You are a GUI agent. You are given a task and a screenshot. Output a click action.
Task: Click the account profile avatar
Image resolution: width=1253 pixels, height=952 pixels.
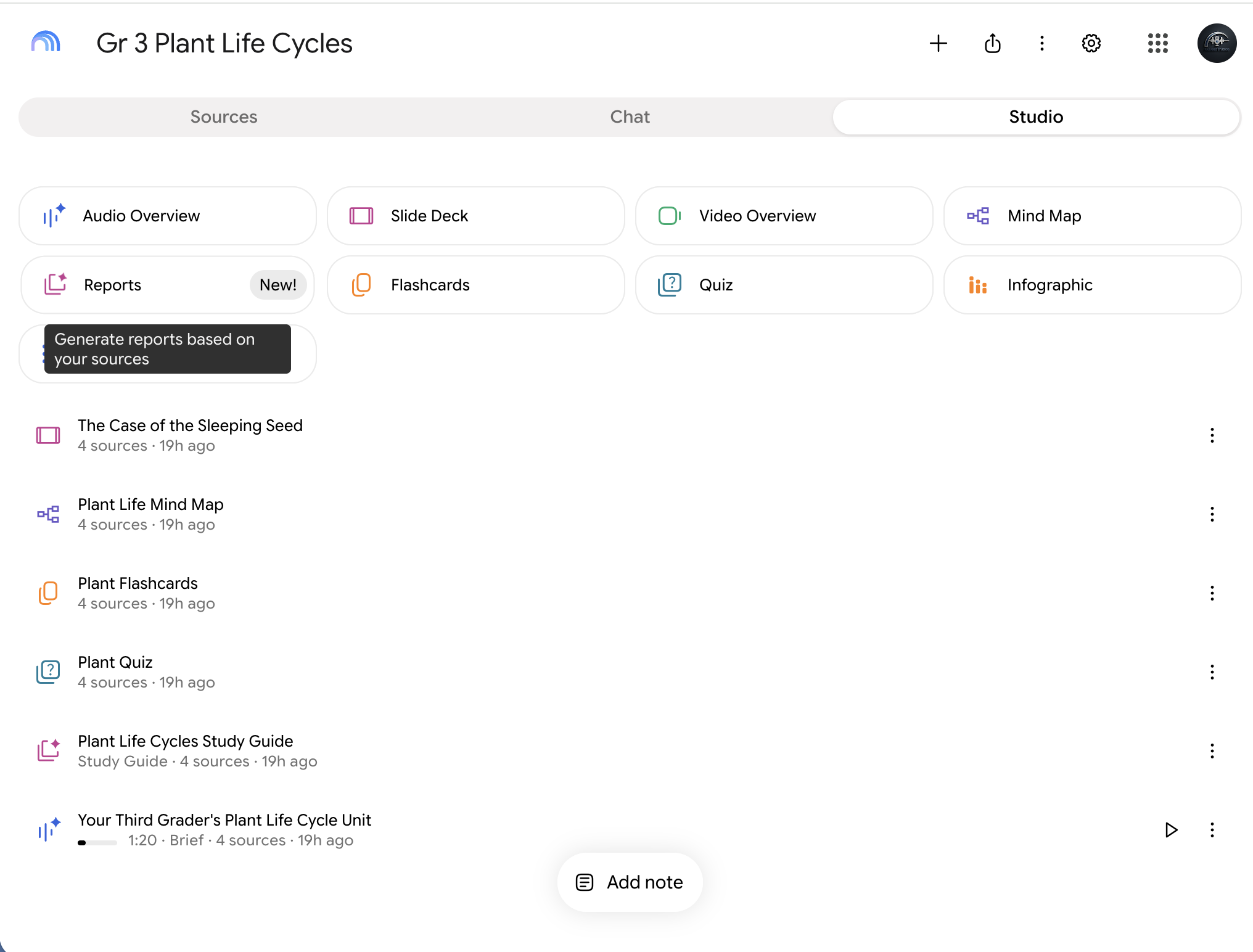[x=1217, y=43]
